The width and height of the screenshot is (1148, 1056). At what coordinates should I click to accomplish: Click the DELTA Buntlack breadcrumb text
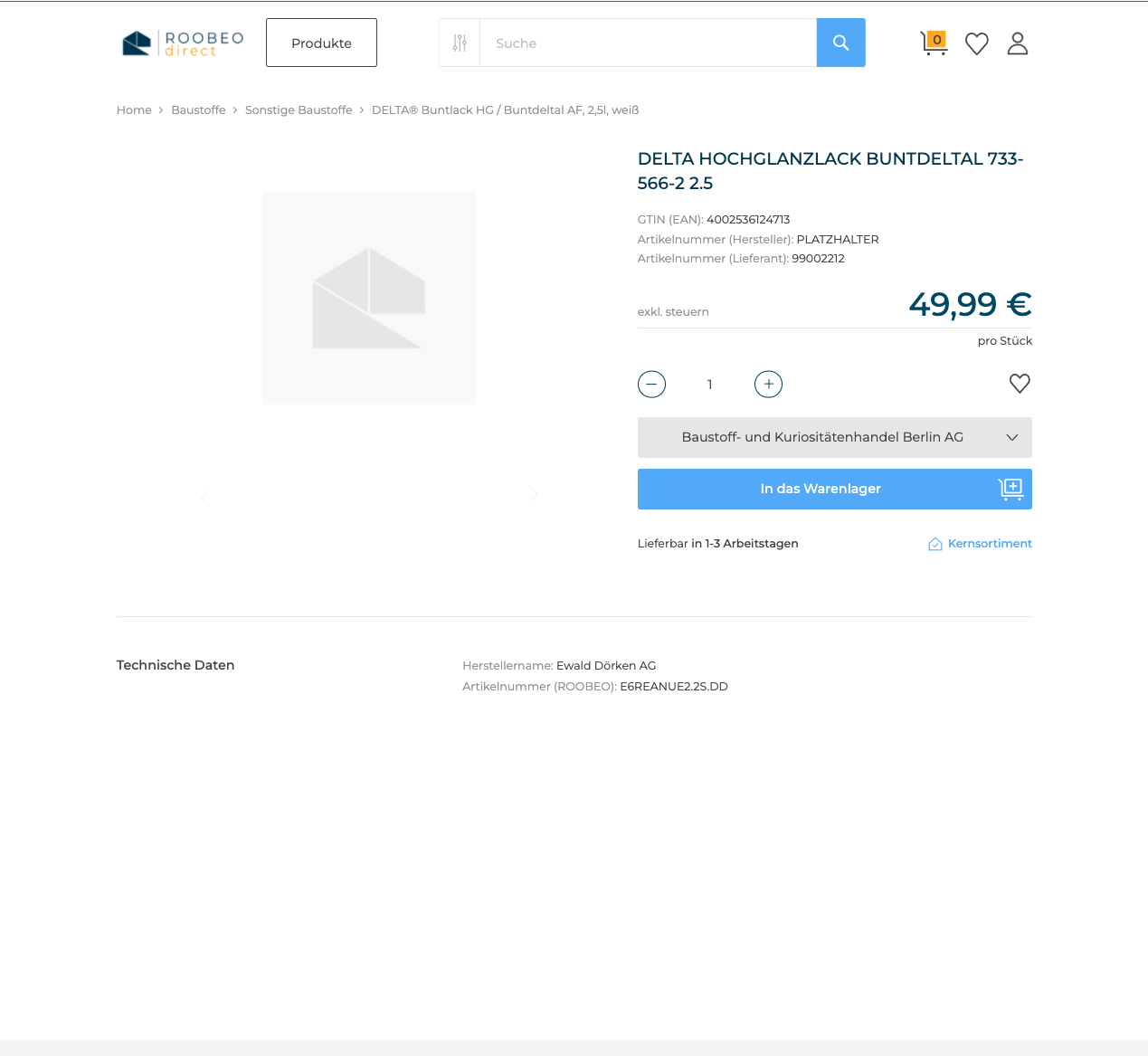click(506, 109)
